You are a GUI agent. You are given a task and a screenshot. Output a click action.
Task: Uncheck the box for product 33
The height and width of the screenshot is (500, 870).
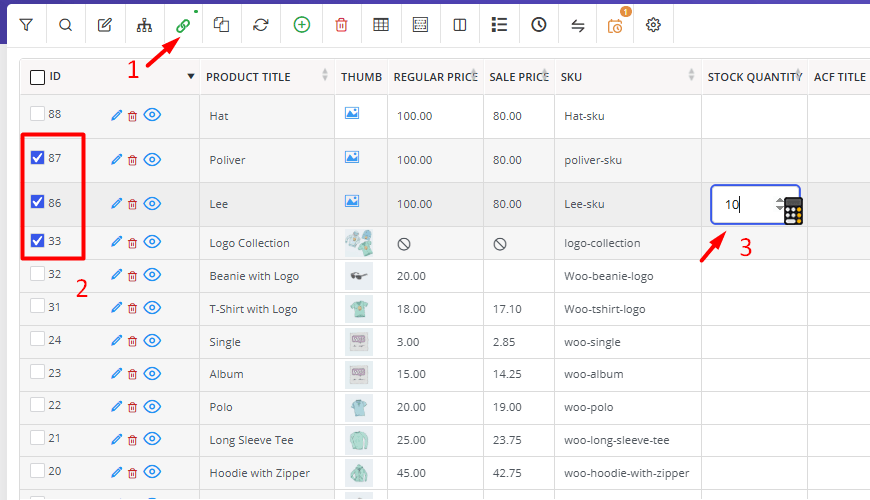pos(37,240)
